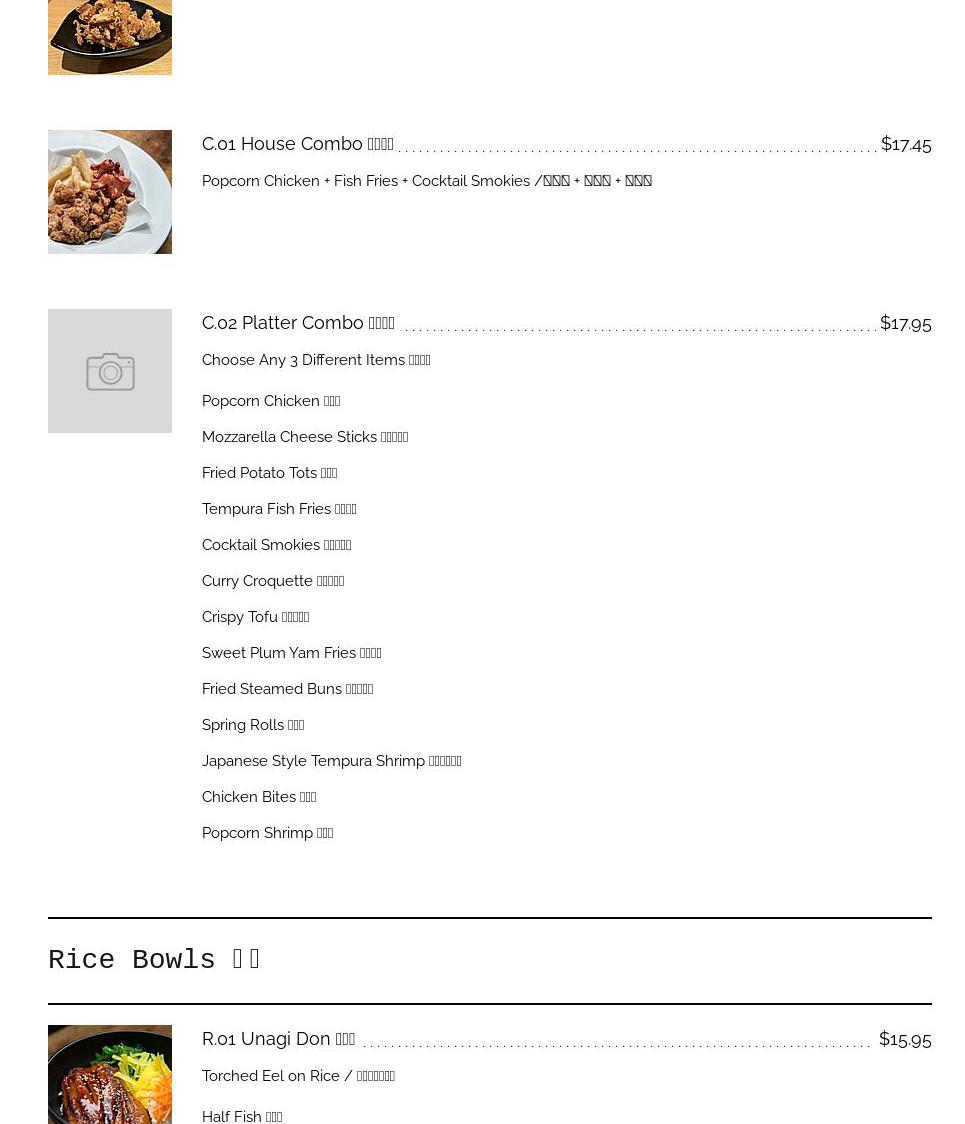This screenshot has height=1124, width=965.
Task: Click the Rice Bowls section heading
Action: click(155, 960)
